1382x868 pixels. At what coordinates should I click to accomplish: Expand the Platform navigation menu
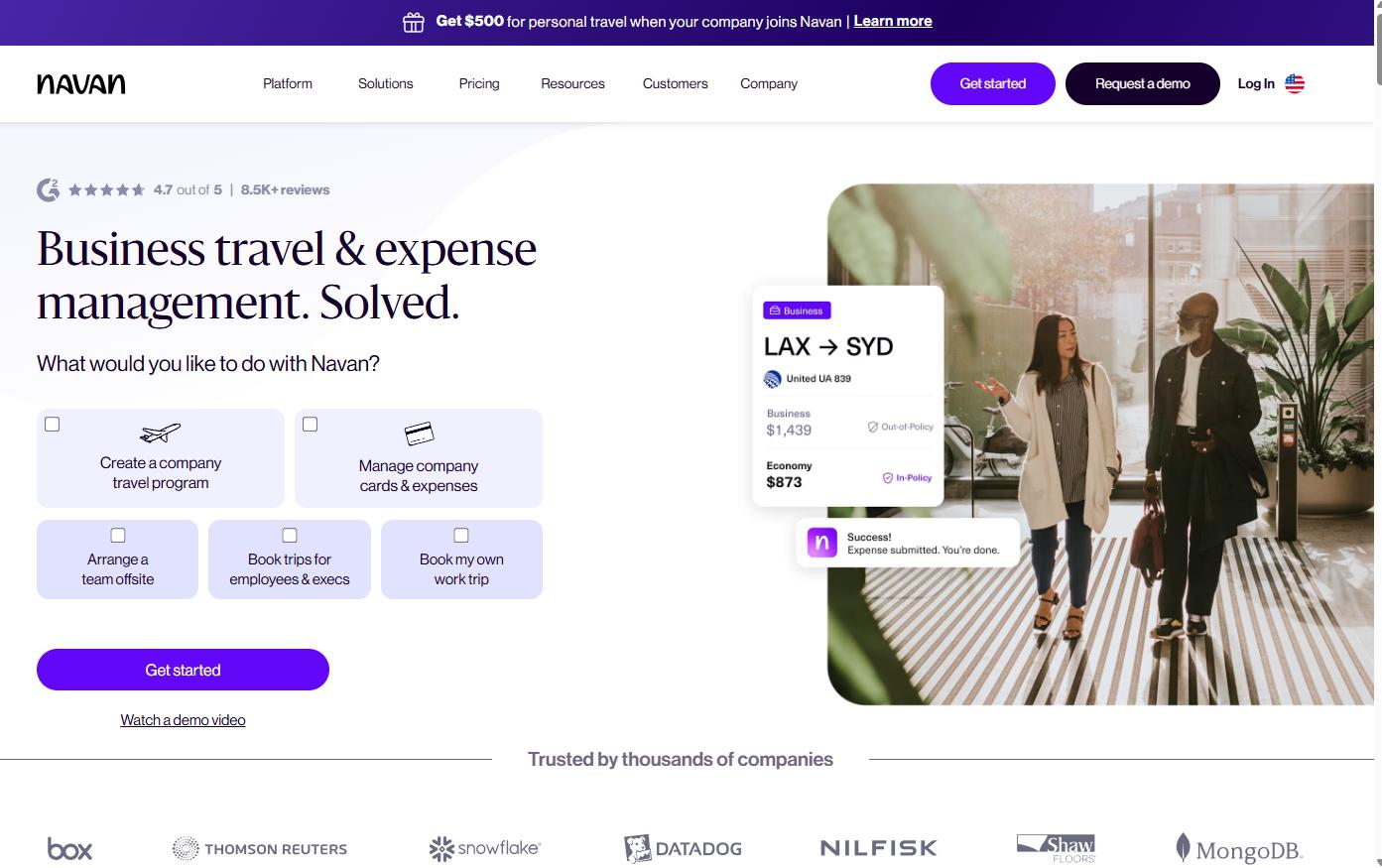pyautogui.click(x=288, y=83)
